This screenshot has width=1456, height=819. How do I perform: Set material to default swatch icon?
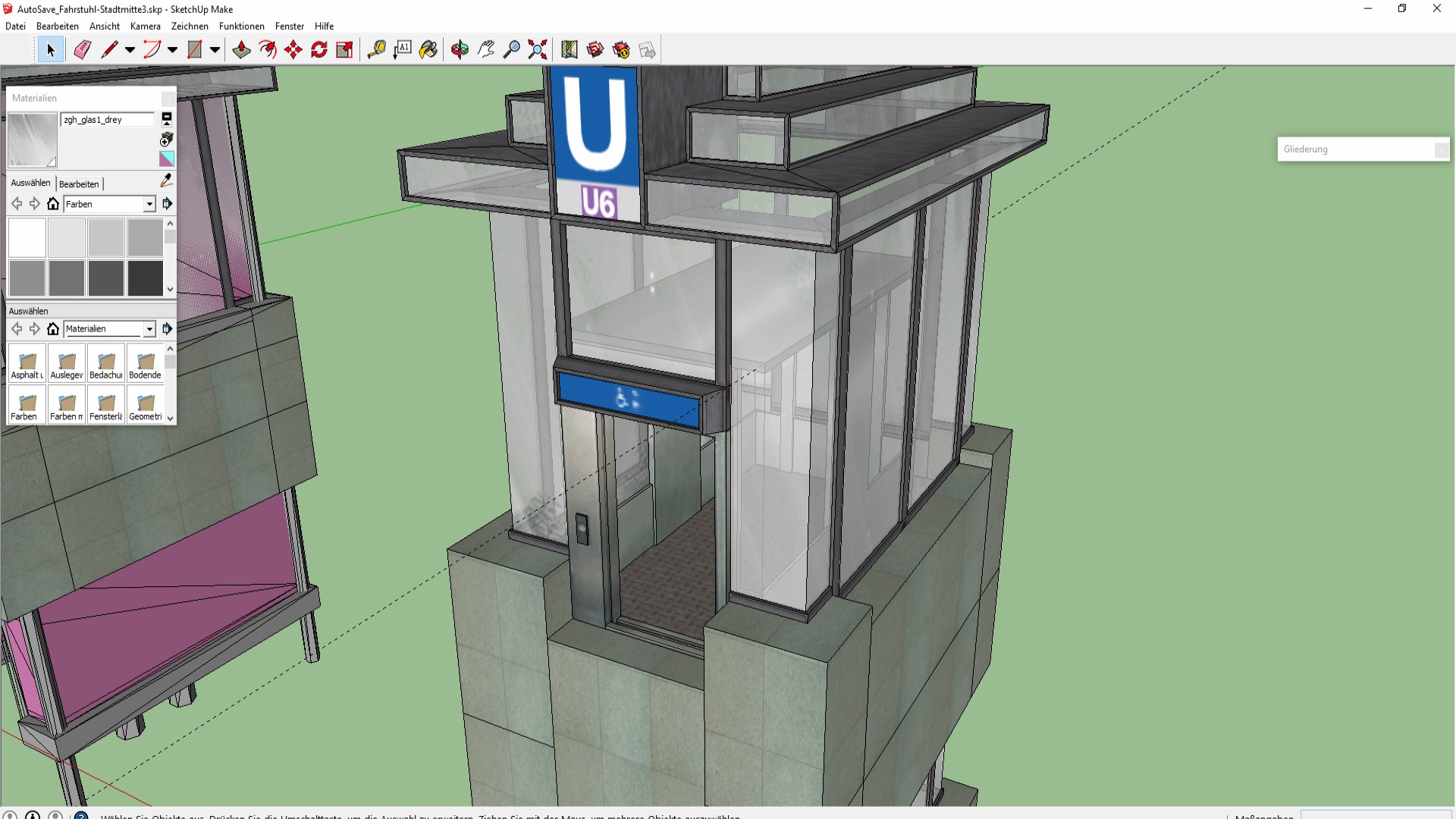(167, 158)
